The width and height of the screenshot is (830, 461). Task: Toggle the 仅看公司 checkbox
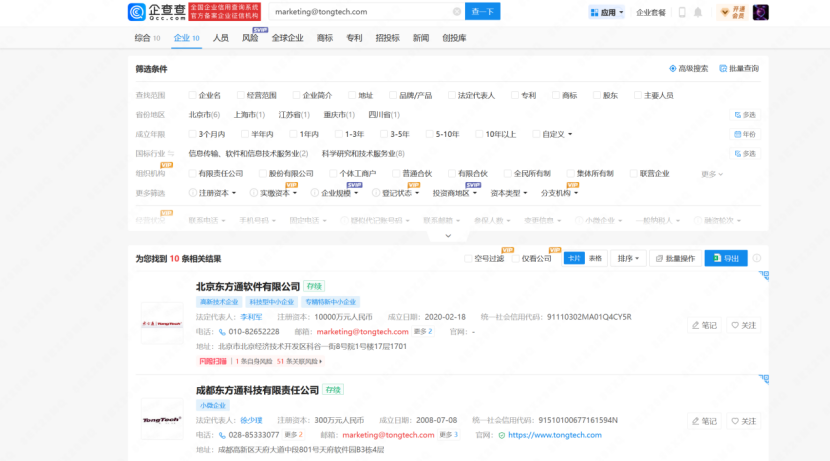516,258
